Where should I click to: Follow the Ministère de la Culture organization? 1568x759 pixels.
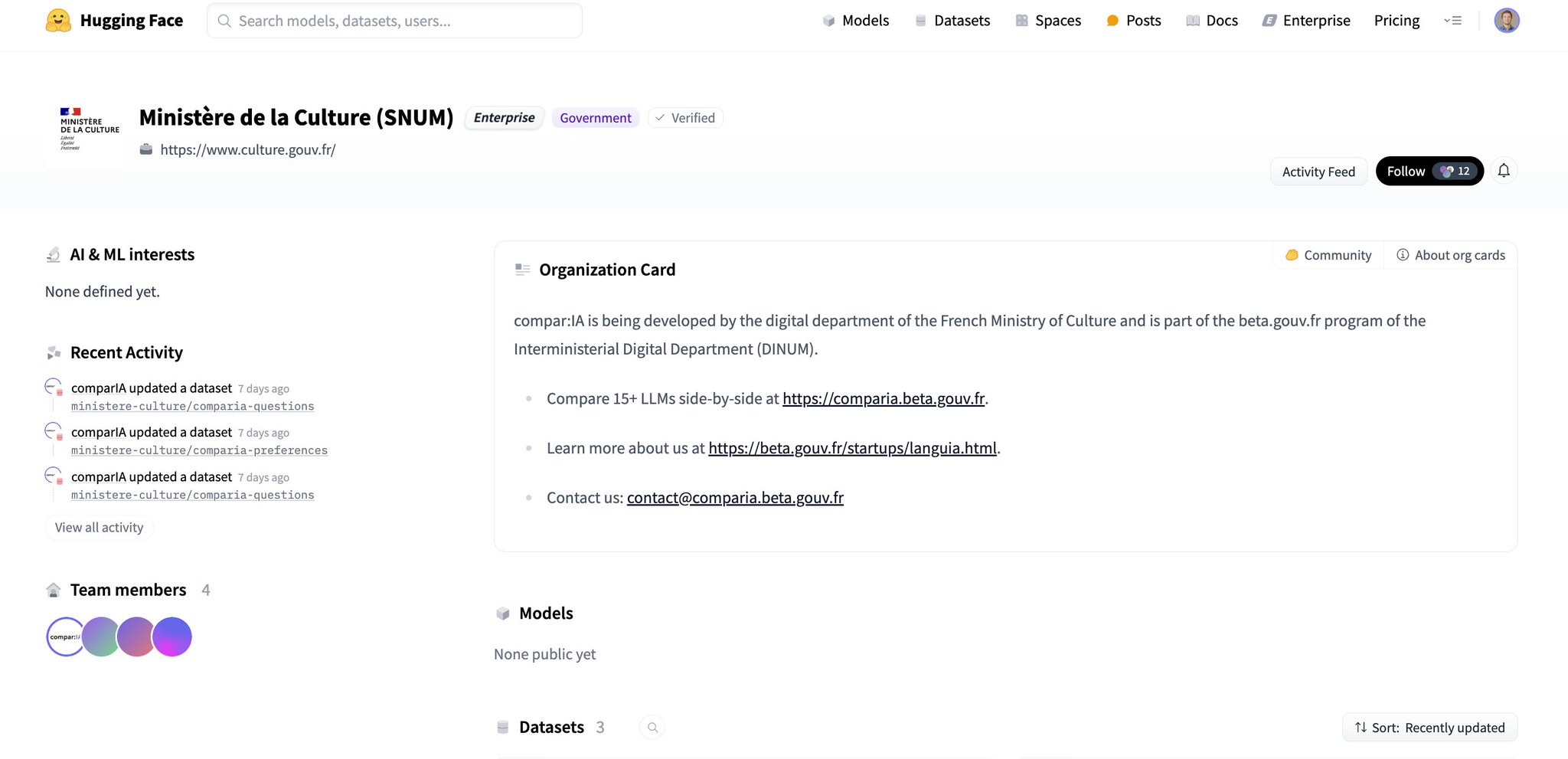[1429, 172]
